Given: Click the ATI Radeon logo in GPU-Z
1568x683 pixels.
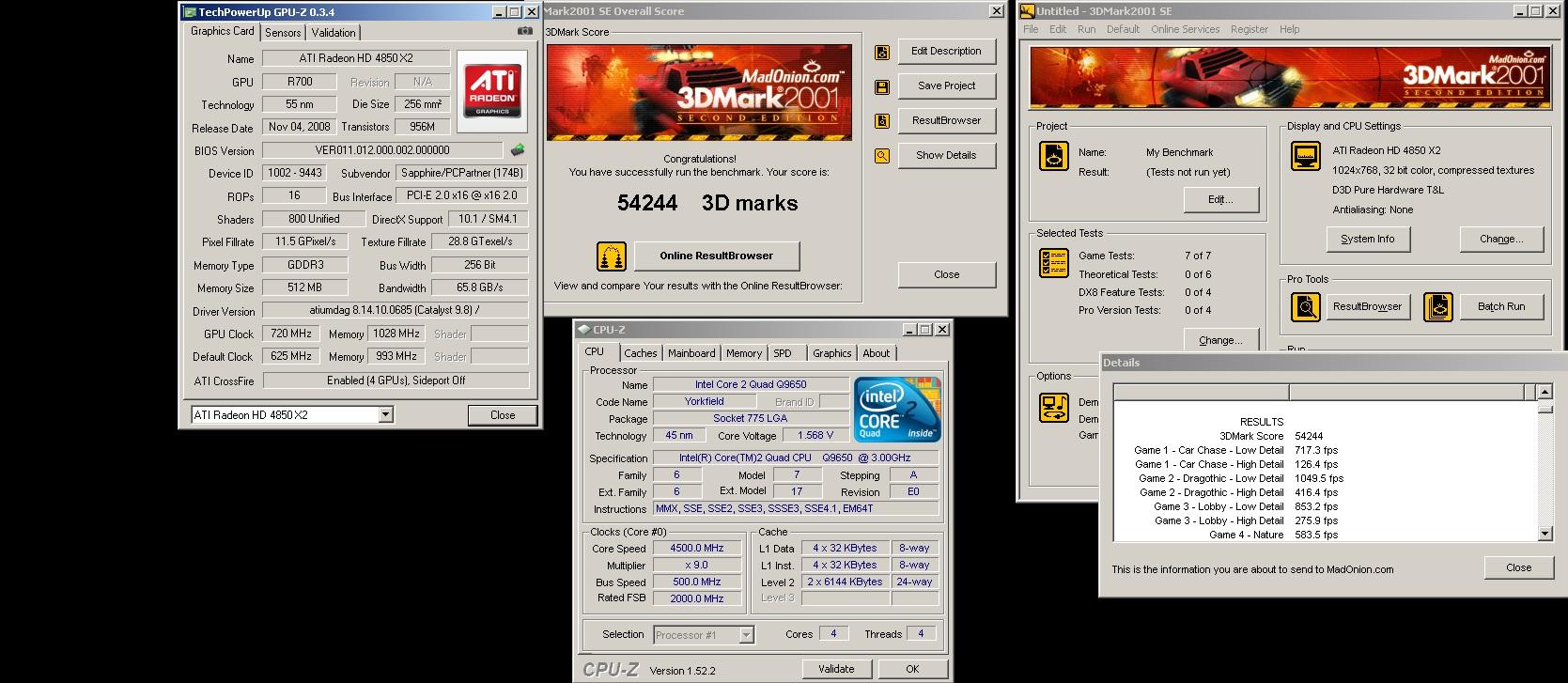Looking at the screenshot, I should click(x=492, y=91).
